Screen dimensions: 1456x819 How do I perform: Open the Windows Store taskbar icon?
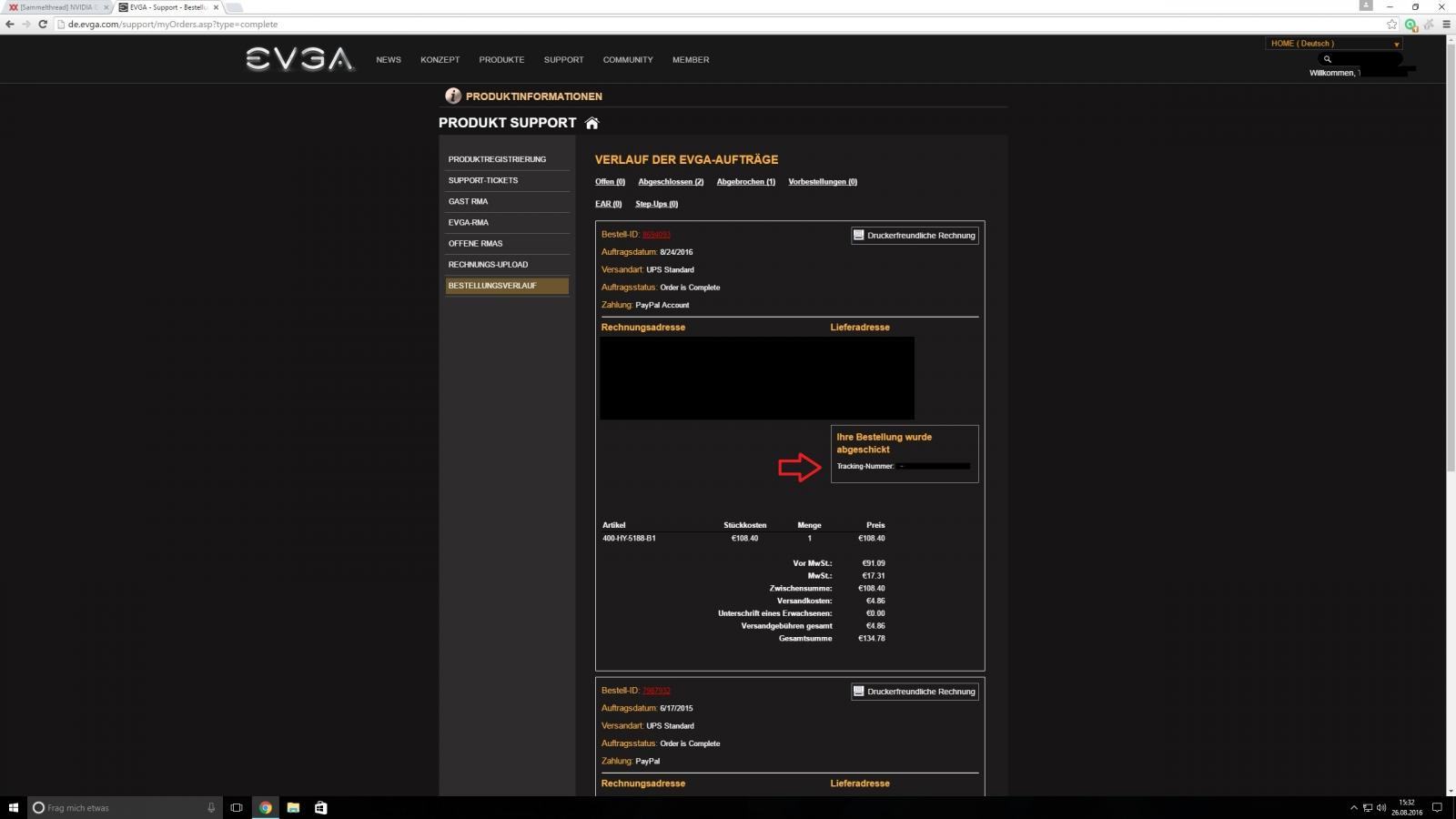[x=320, y=807]
